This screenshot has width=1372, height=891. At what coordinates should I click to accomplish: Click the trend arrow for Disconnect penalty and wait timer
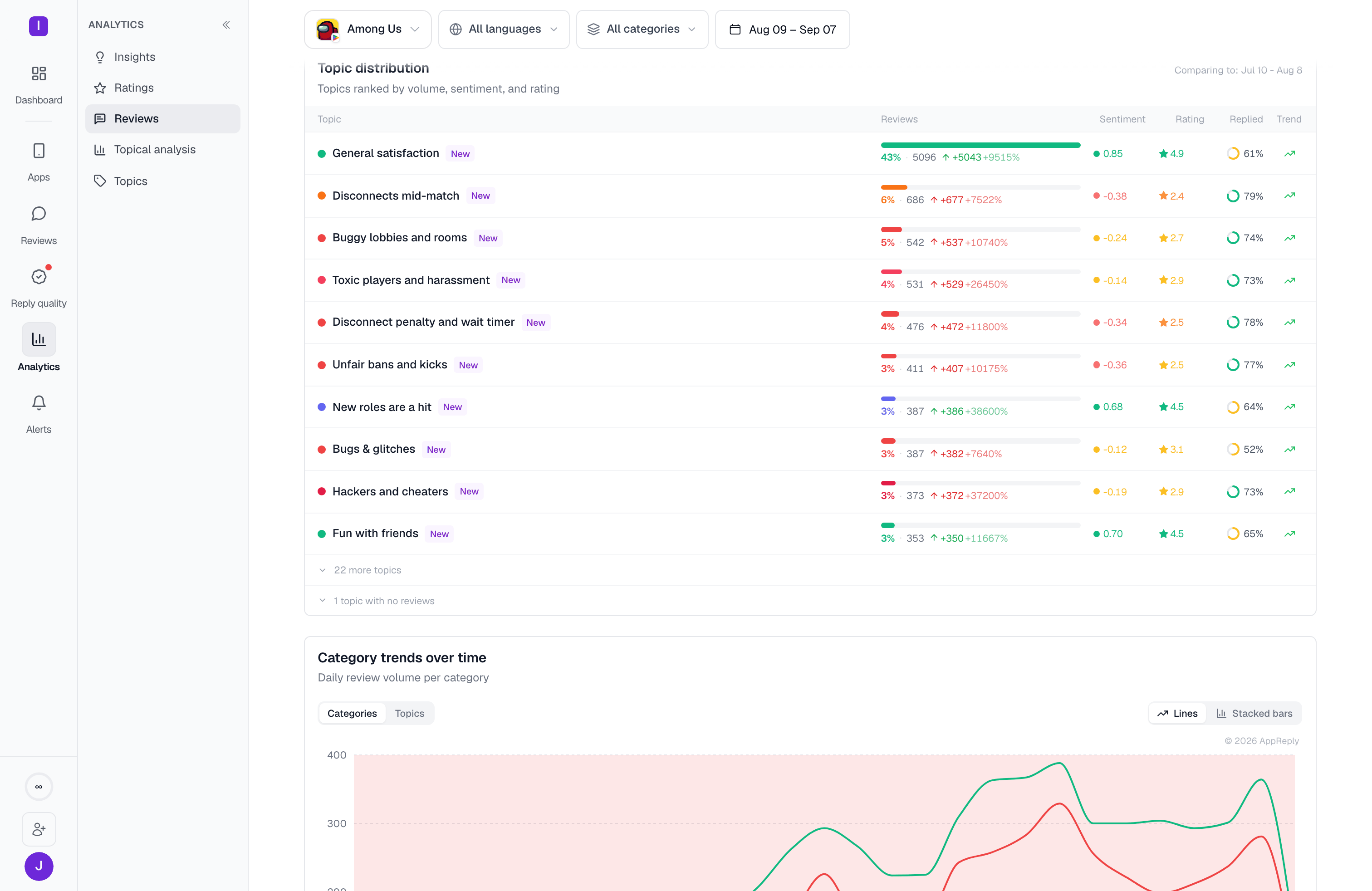(x=1289, y=322)
